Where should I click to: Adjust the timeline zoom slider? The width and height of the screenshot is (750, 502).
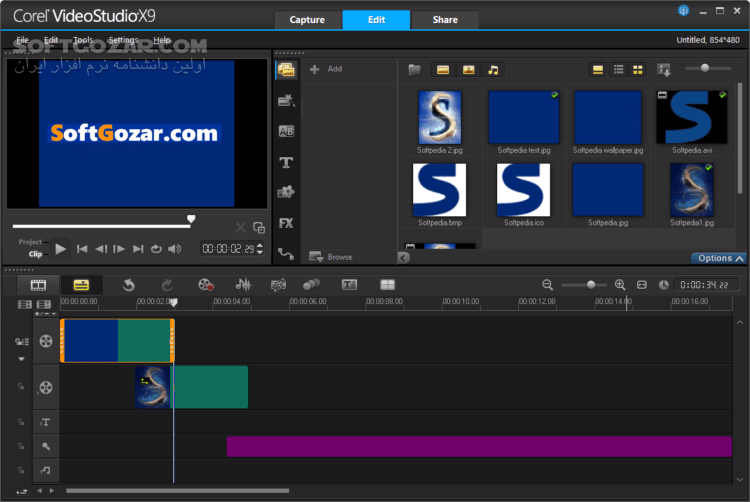[591, 285]
